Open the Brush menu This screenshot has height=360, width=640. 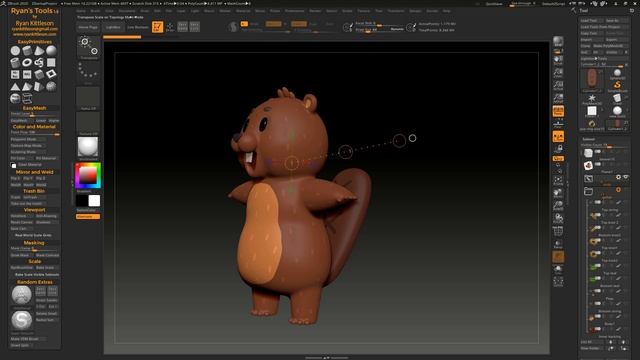[x=95, y=11]
